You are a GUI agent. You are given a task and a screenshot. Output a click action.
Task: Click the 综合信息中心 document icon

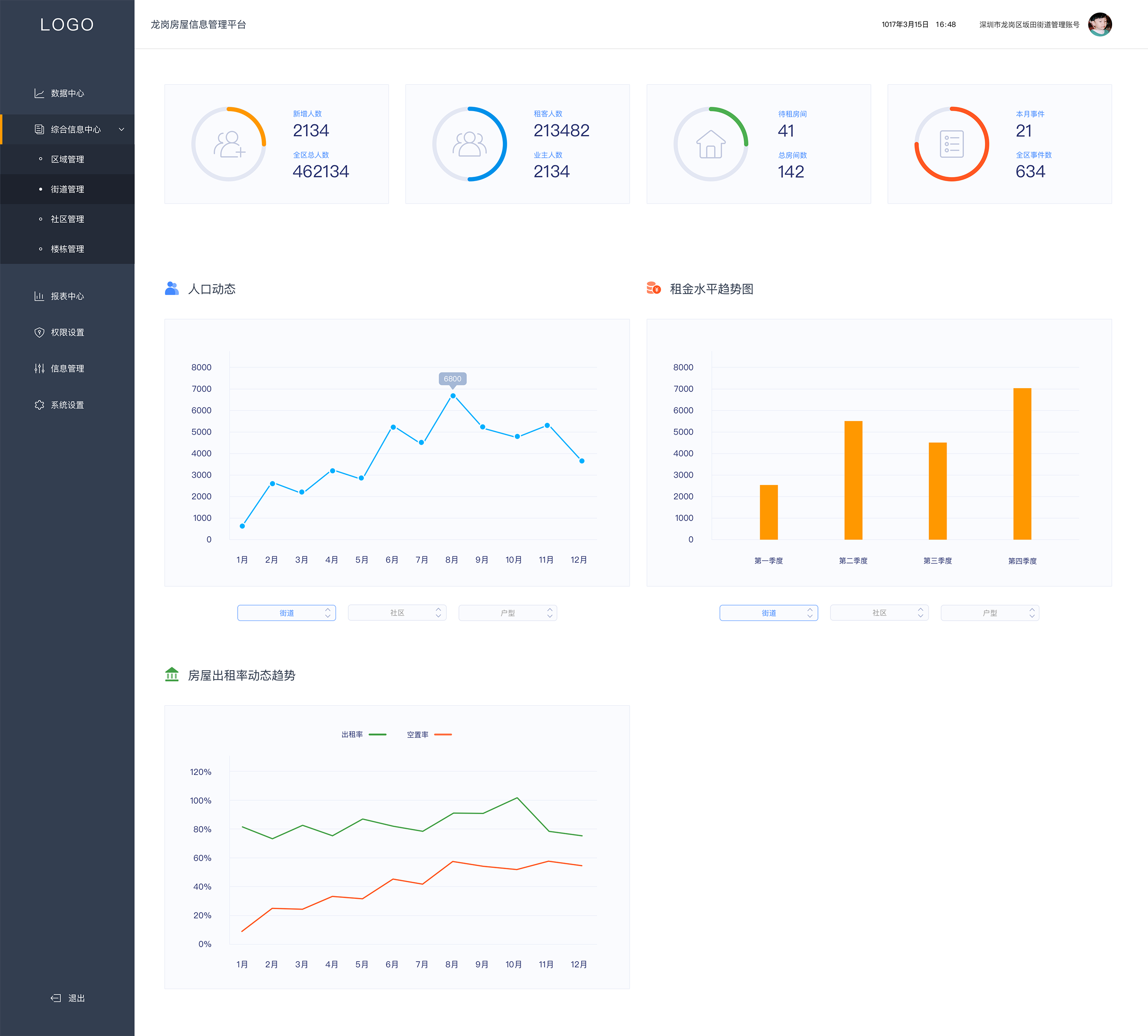click(x=39, y=129)
